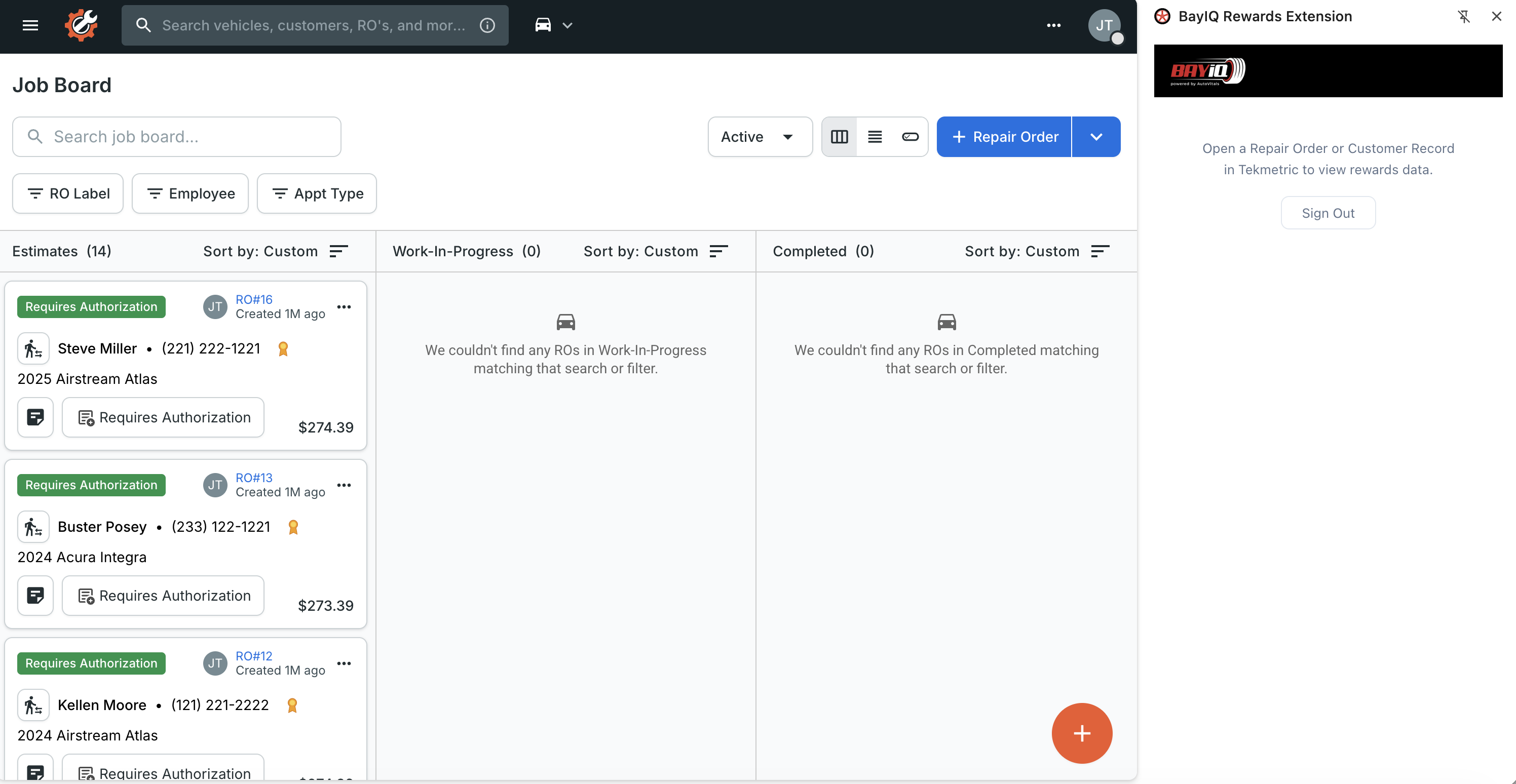Open the notes icon on RO#16 card

pos(35,417)
